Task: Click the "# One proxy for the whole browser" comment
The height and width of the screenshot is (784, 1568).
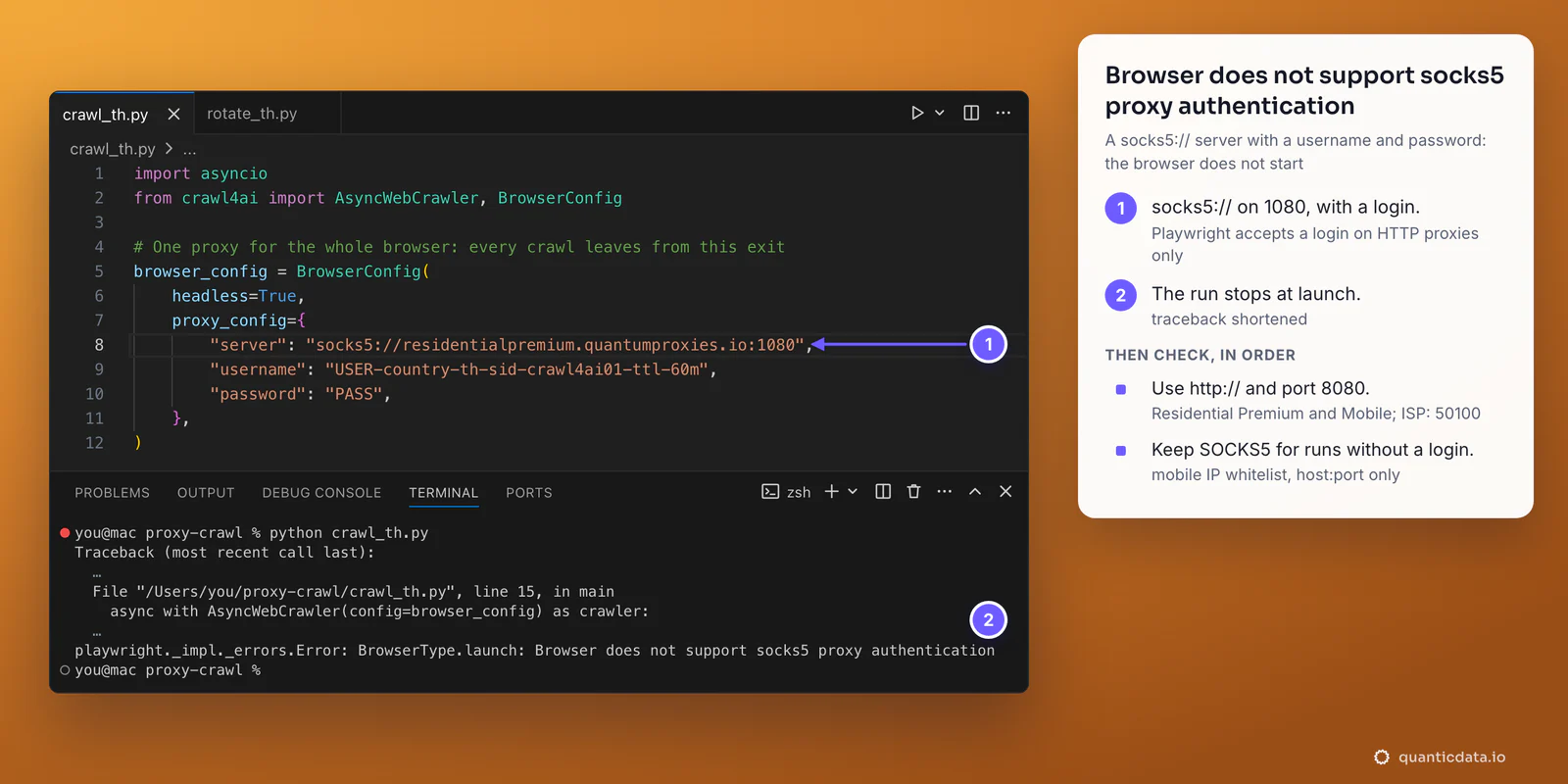Action: point(460,247)
